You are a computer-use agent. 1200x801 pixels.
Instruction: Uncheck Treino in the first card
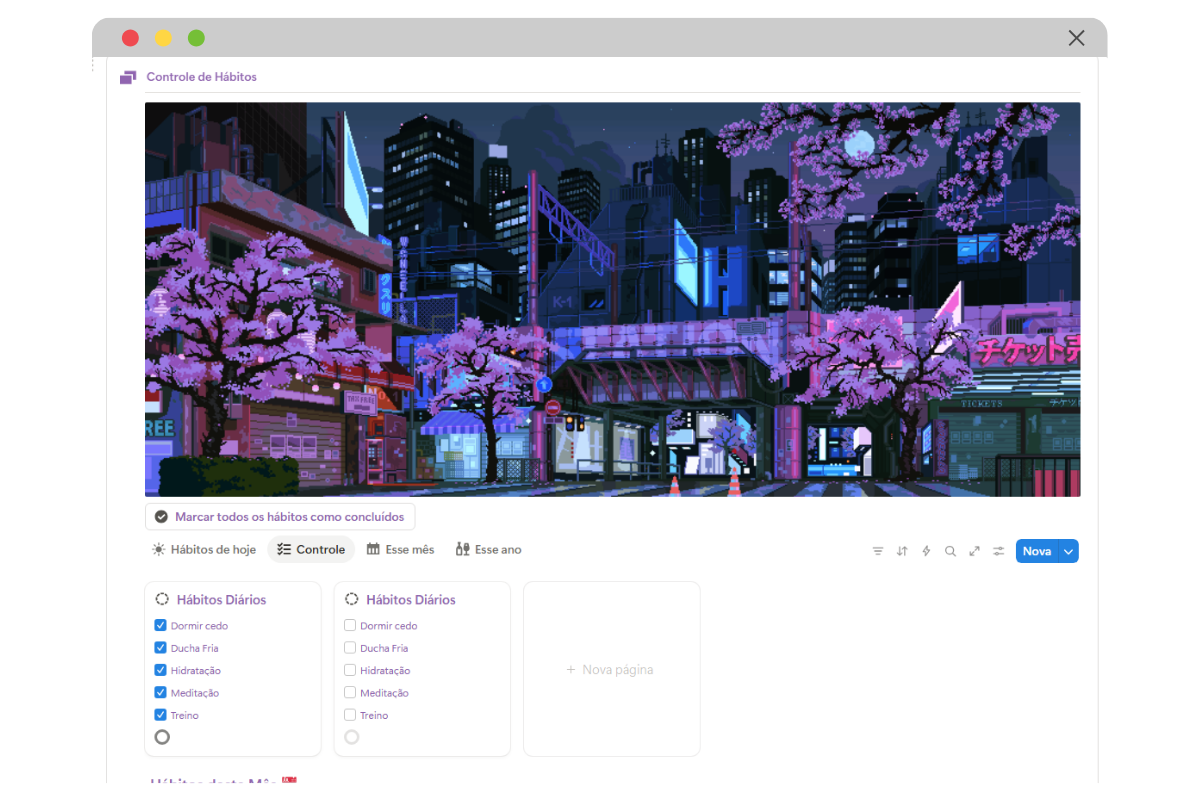[x=160, y=715]
